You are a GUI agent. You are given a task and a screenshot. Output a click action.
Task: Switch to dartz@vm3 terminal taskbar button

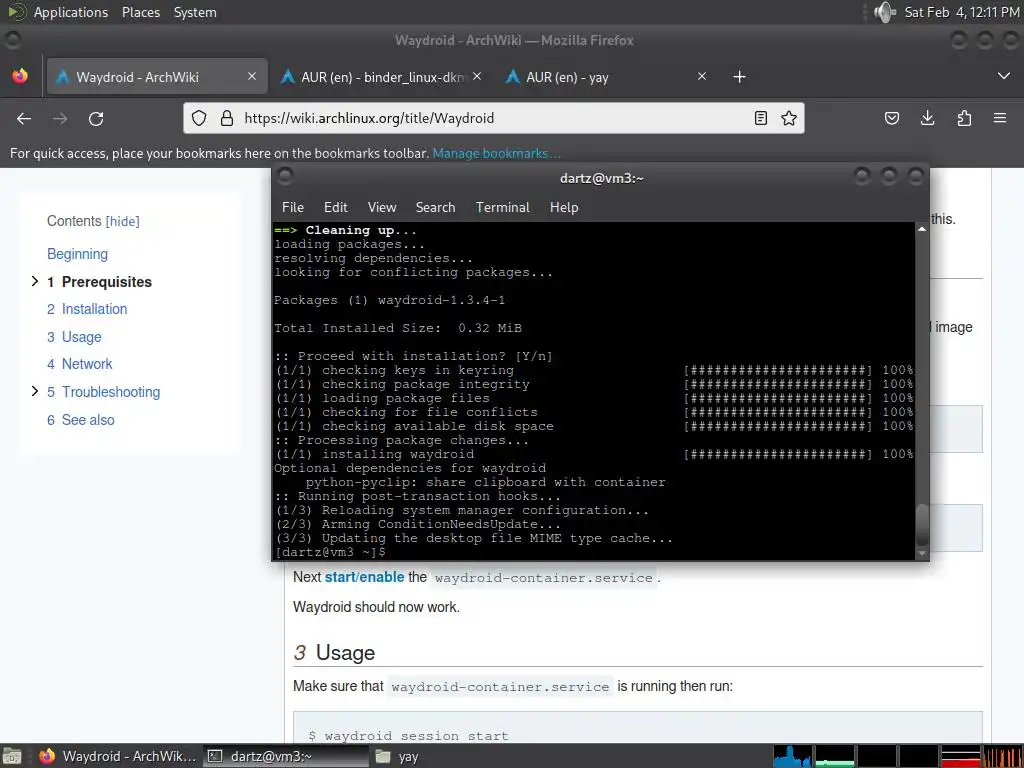click(285, 756)
